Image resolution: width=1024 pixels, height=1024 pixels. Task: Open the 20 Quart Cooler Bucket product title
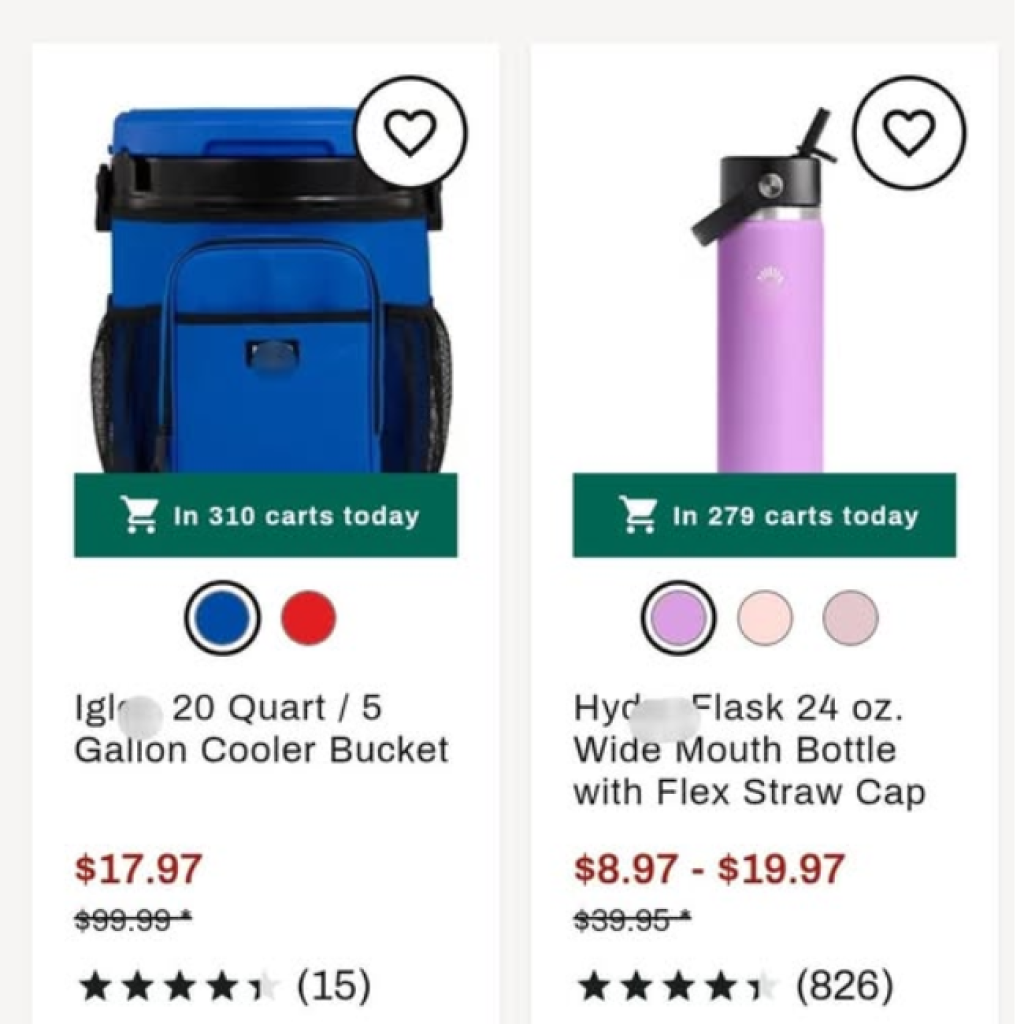[261, 729]
